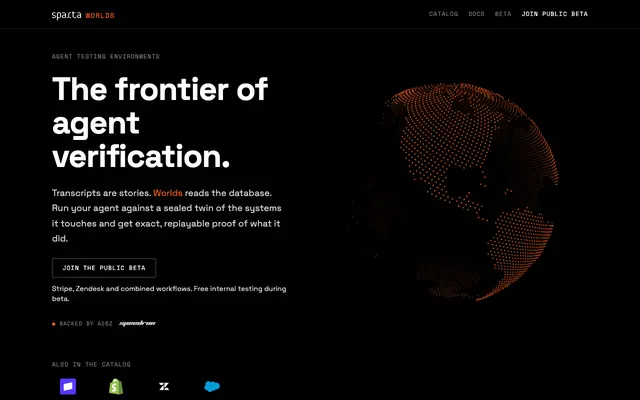Screen dimensions: 640x400
Task: Click the 'Agent Testing Environments' label
Action: point(105,56)
